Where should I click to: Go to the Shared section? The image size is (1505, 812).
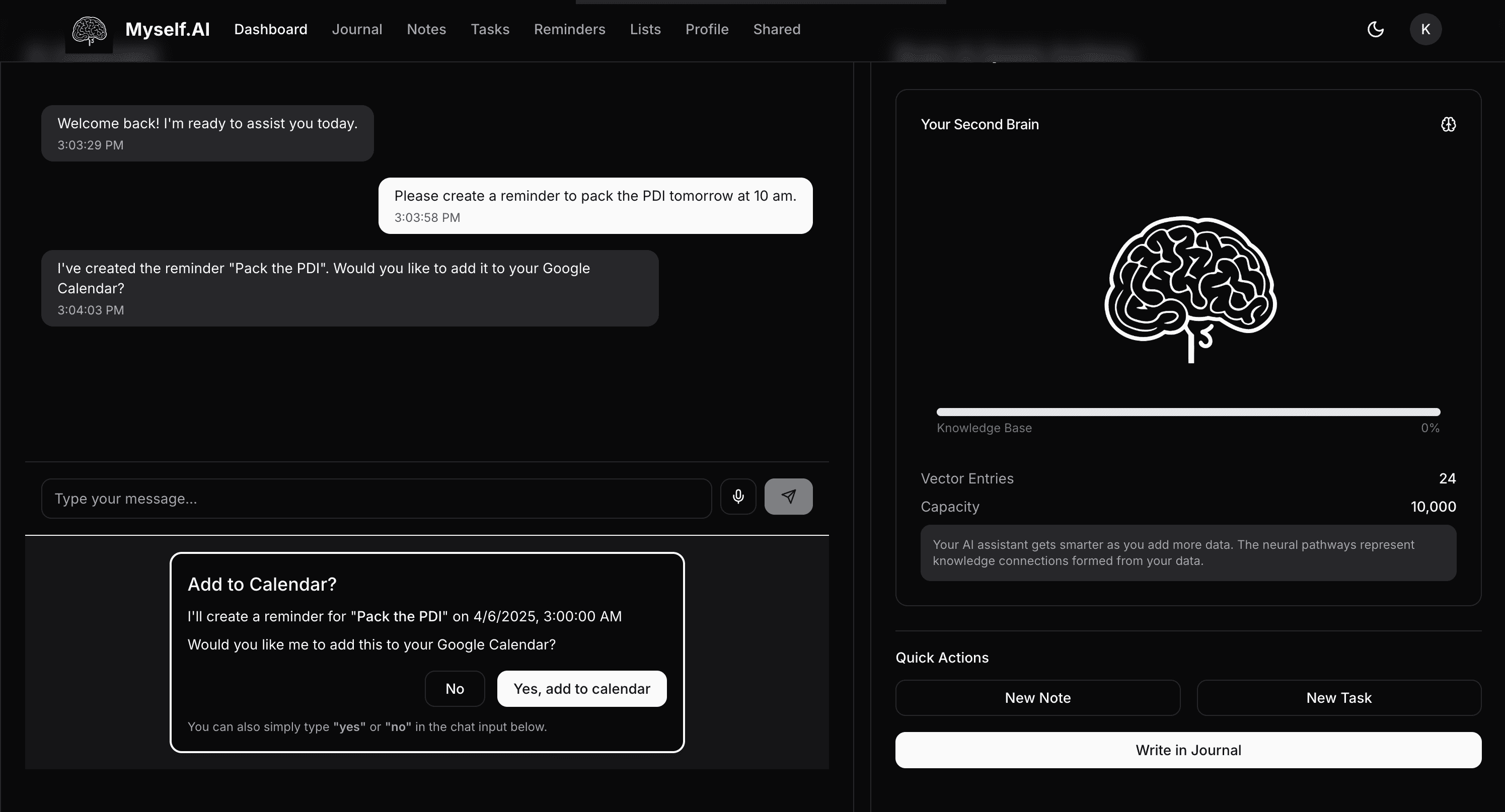click(x=777, y=29)
